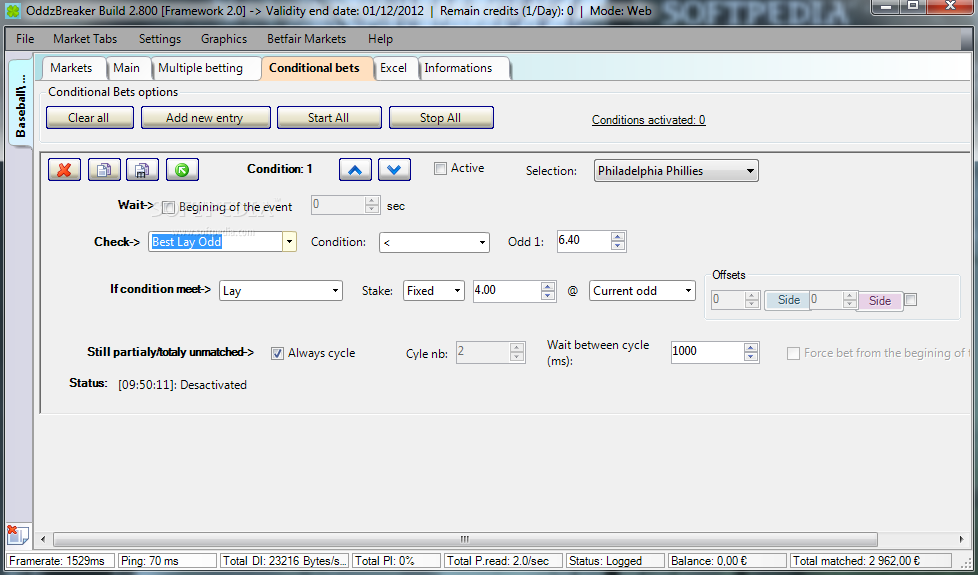Click the stake amount 4.00 field
Viewport: 978px width, 575px height.
pos(506,291)
